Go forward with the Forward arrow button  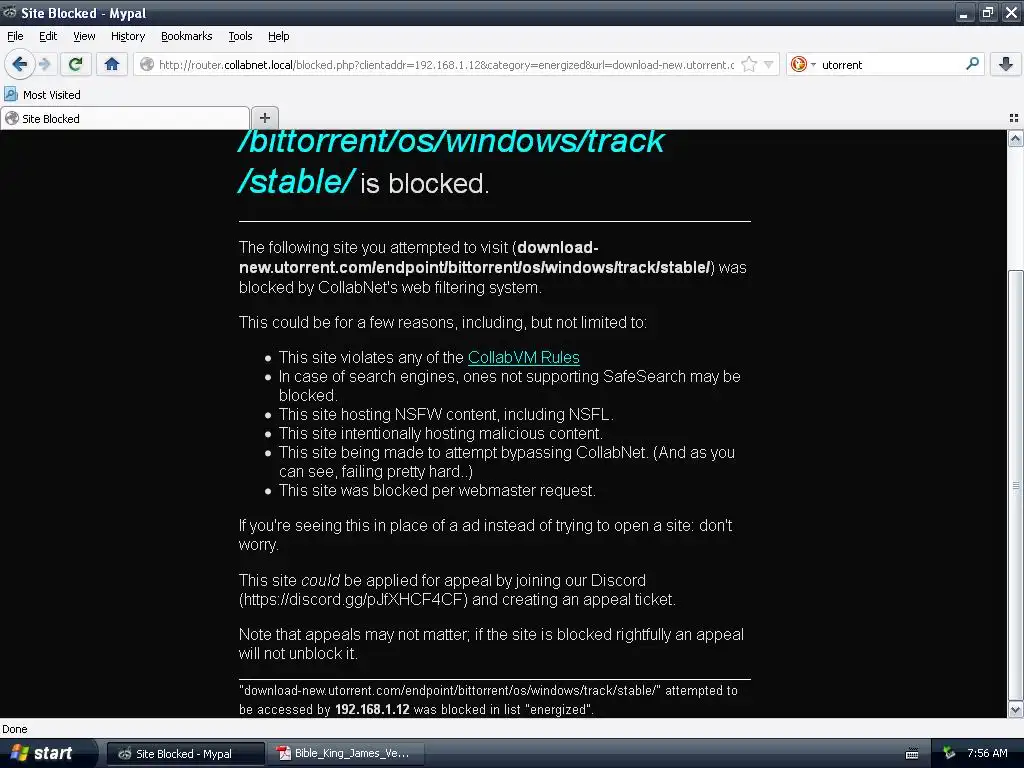(x=44, y=64)
